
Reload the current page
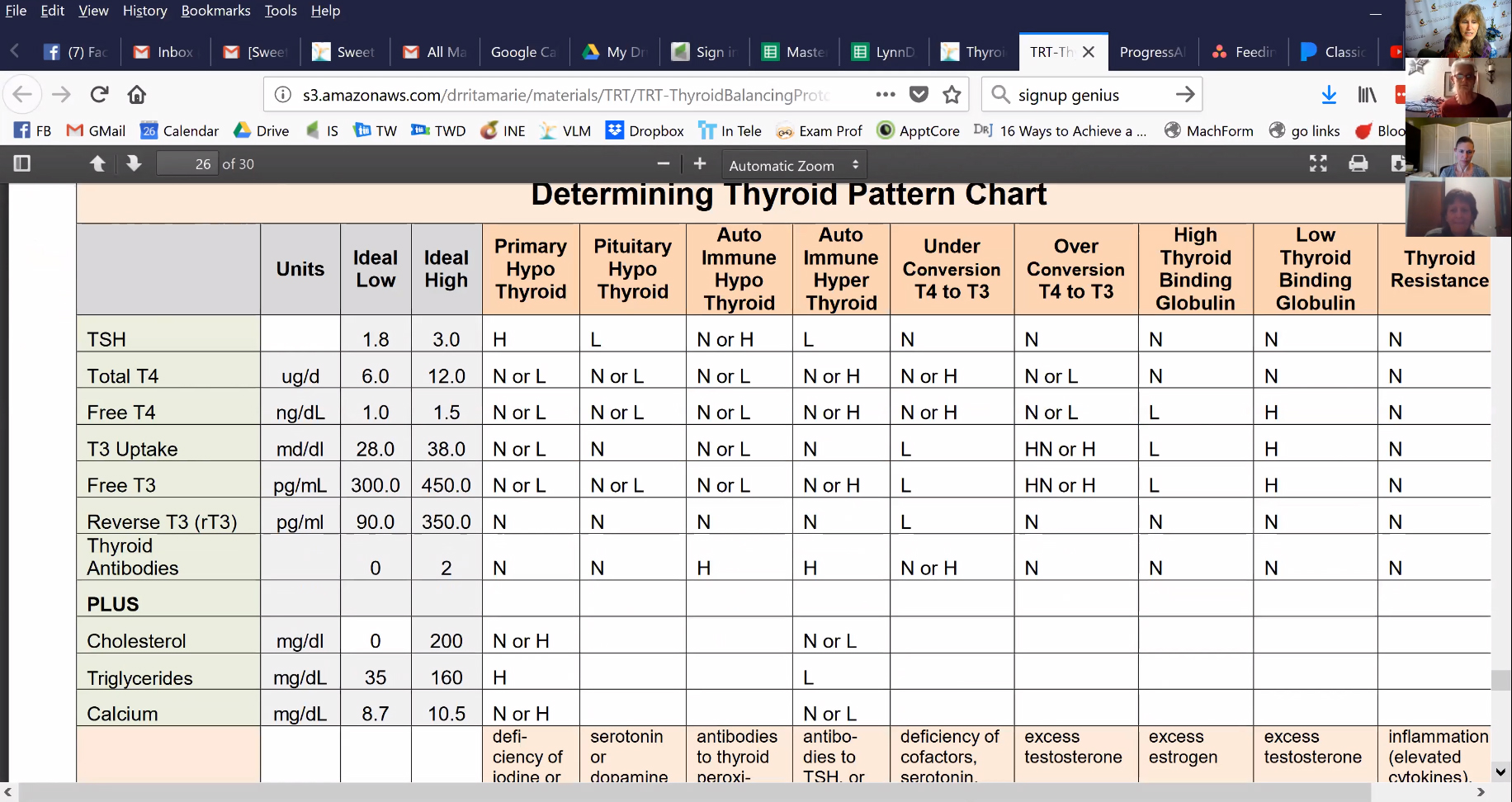[100, 95]
